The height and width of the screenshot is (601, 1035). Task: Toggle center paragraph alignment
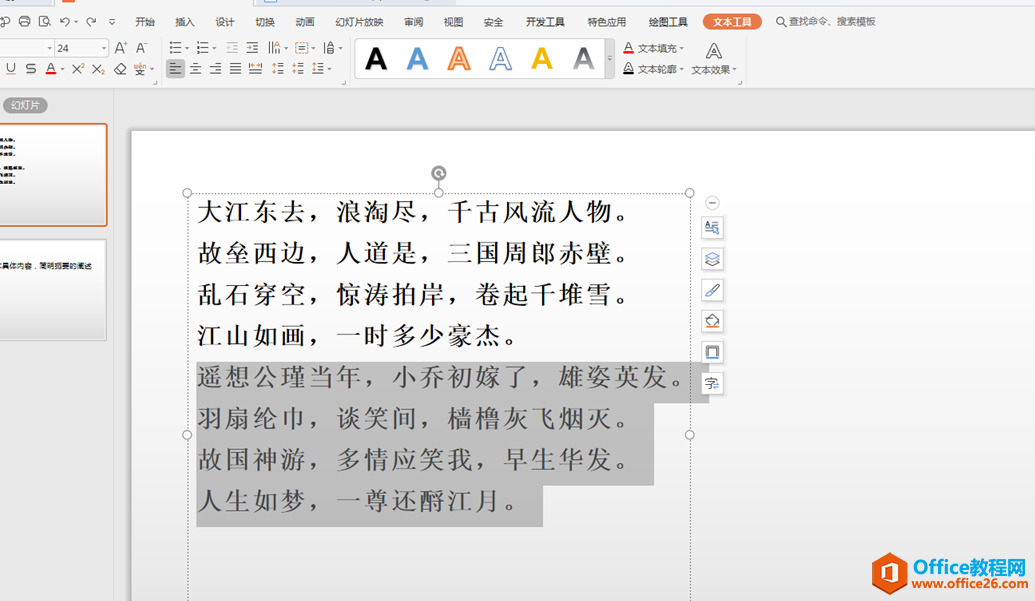click(198, 68)
